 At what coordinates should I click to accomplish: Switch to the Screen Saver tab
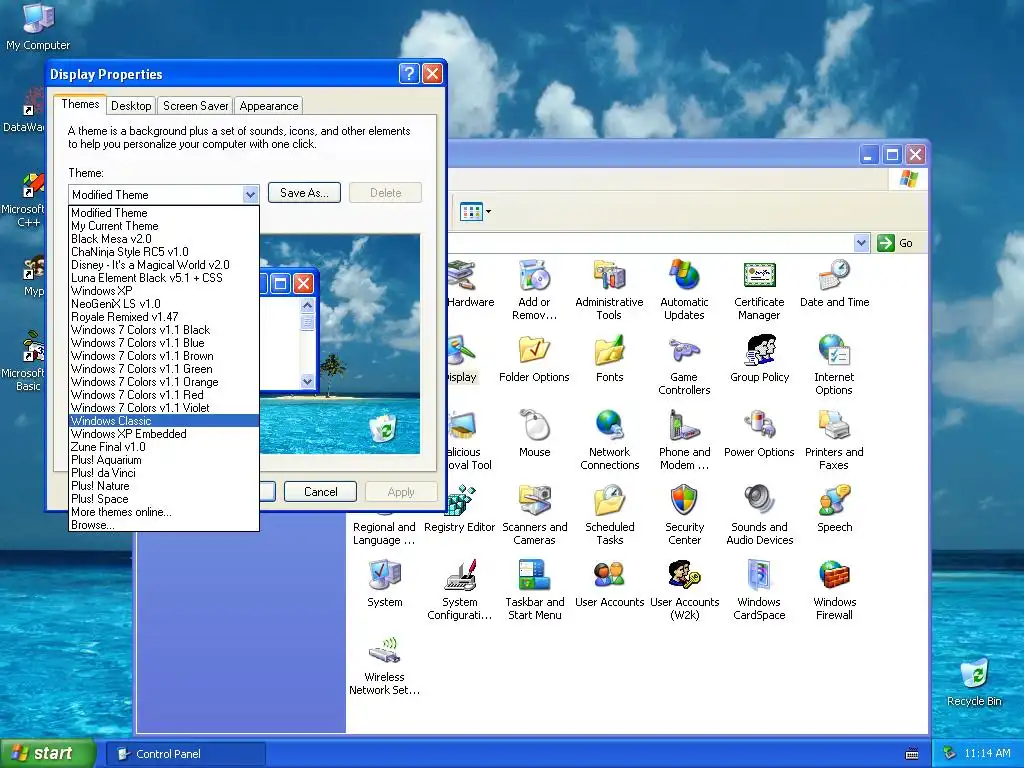[195, 106]
